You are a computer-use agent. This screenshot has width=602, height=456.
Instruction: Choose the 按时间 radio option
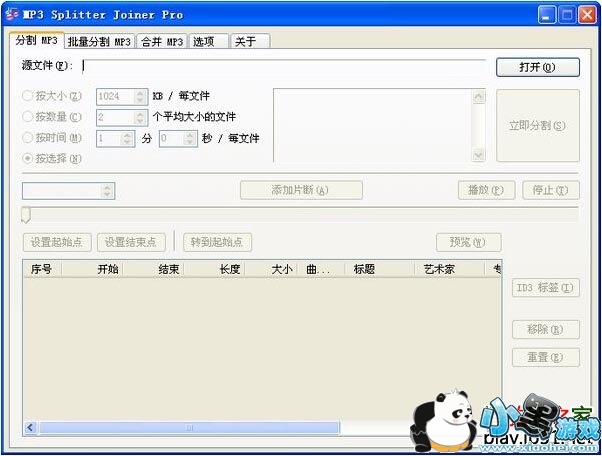(x=52, y=137)
